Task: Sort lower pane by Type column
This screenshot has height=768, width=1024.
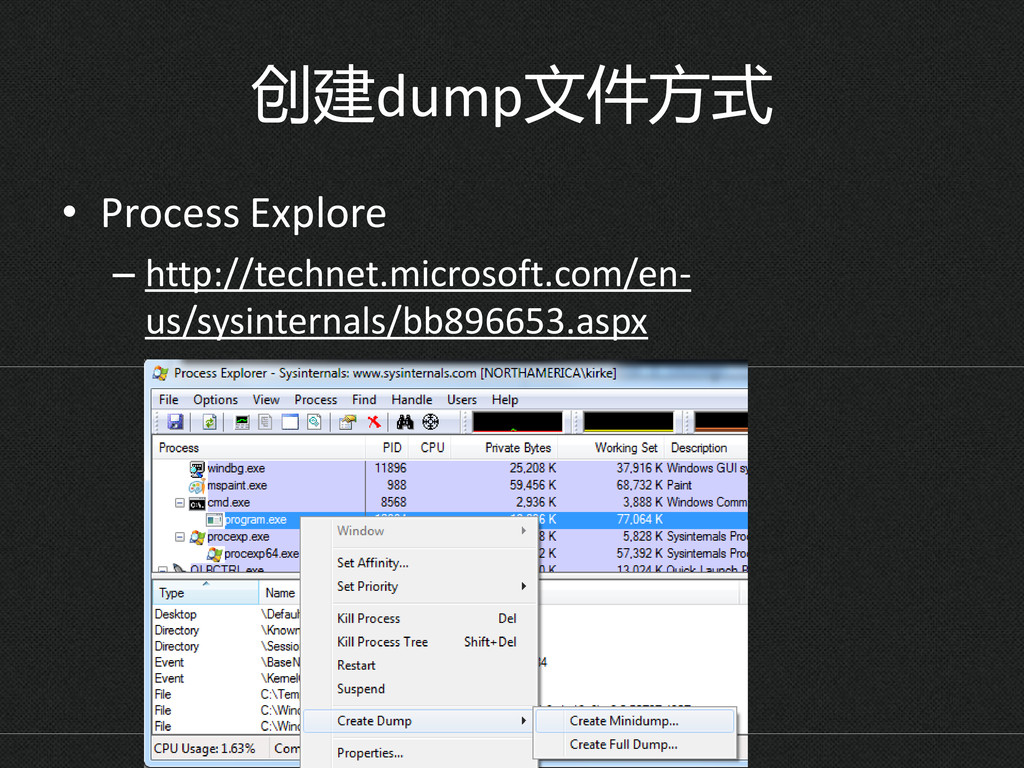Action: coord(206,593)
